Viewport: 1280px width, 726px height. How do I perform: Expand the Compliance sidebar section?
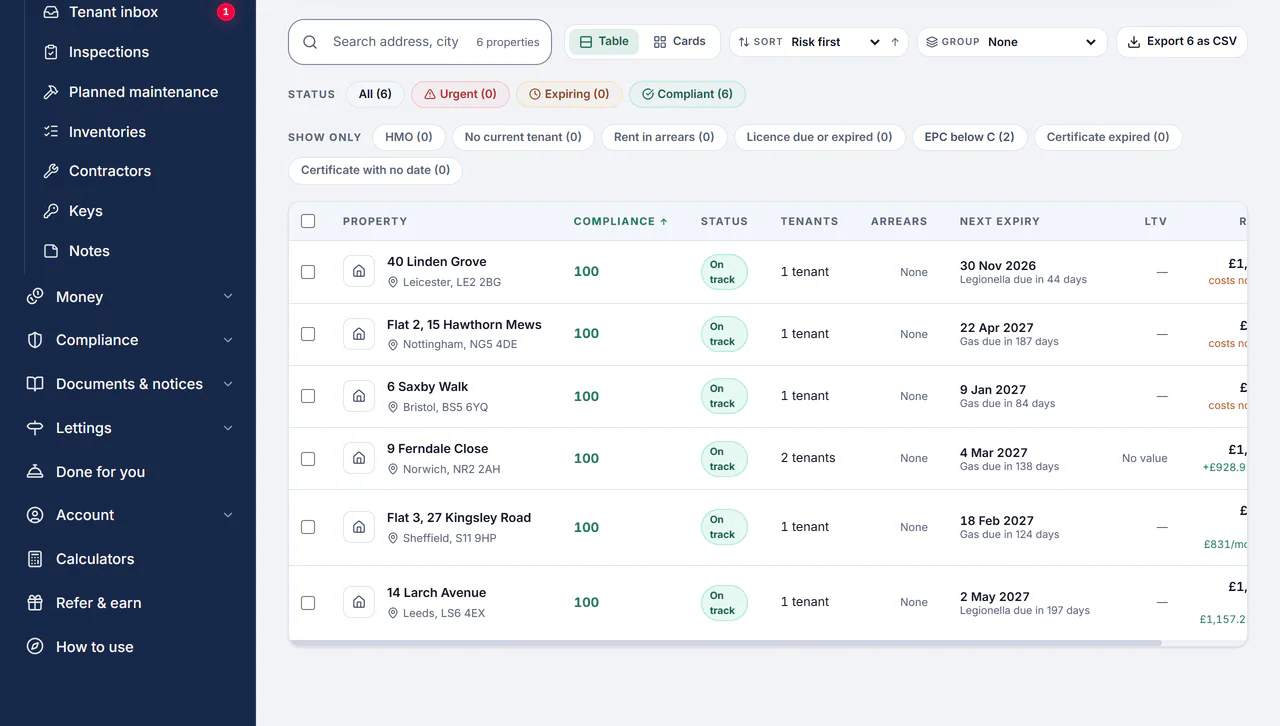pyautogui.click(x=130, y=340)
